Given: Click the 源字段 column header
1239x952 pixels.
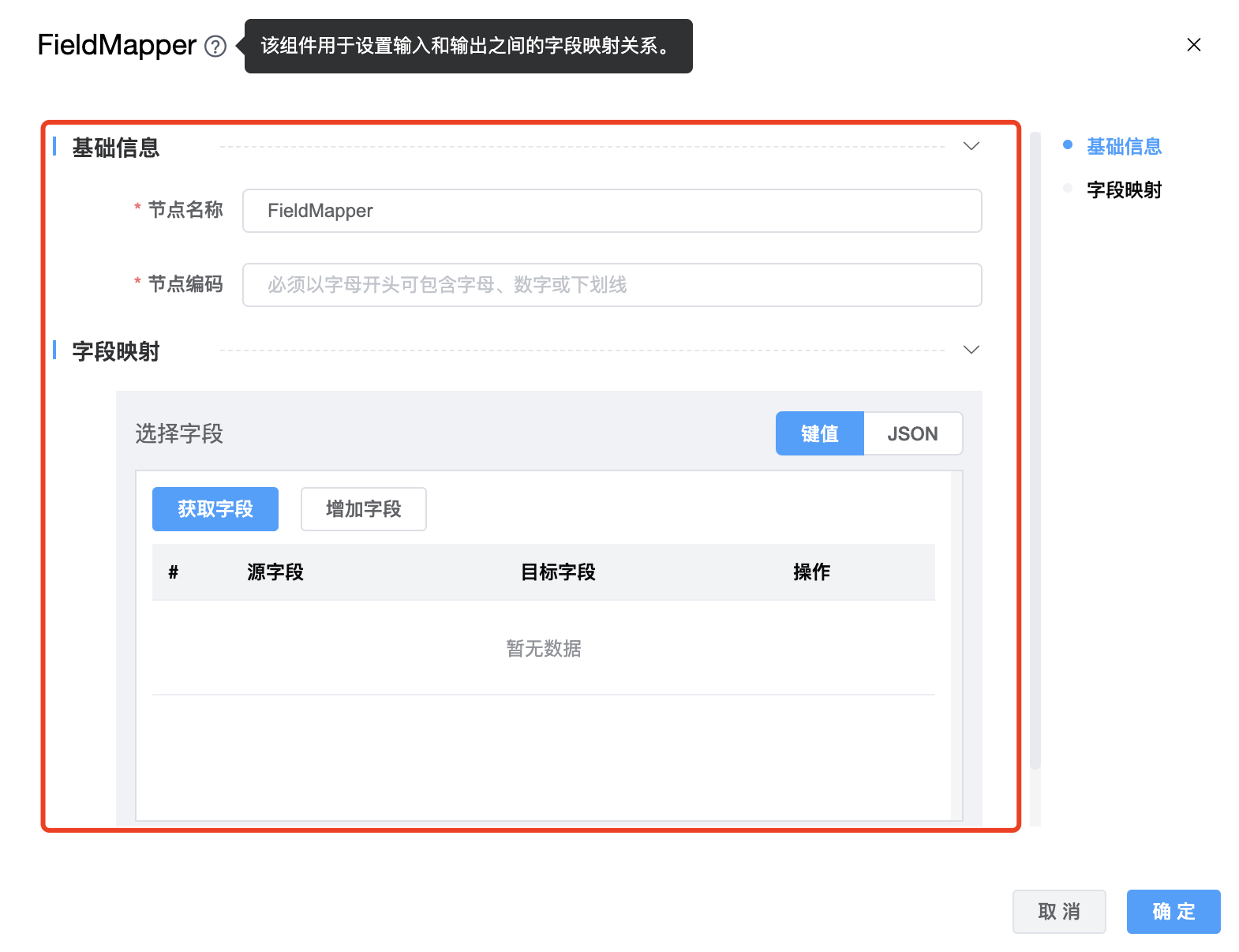Looking at the screenshot, I should [275, 572].
